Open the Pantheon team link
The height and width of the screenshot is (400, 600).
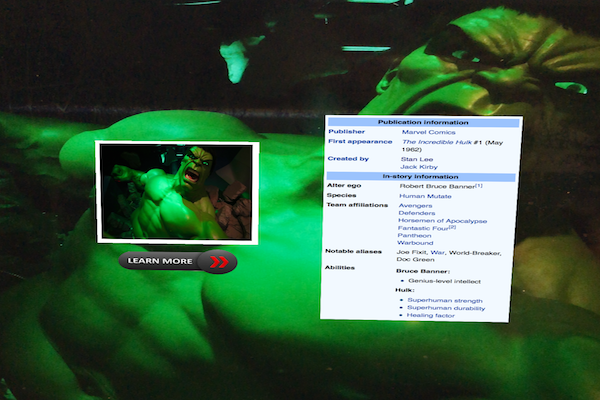(x=414, y=235)
